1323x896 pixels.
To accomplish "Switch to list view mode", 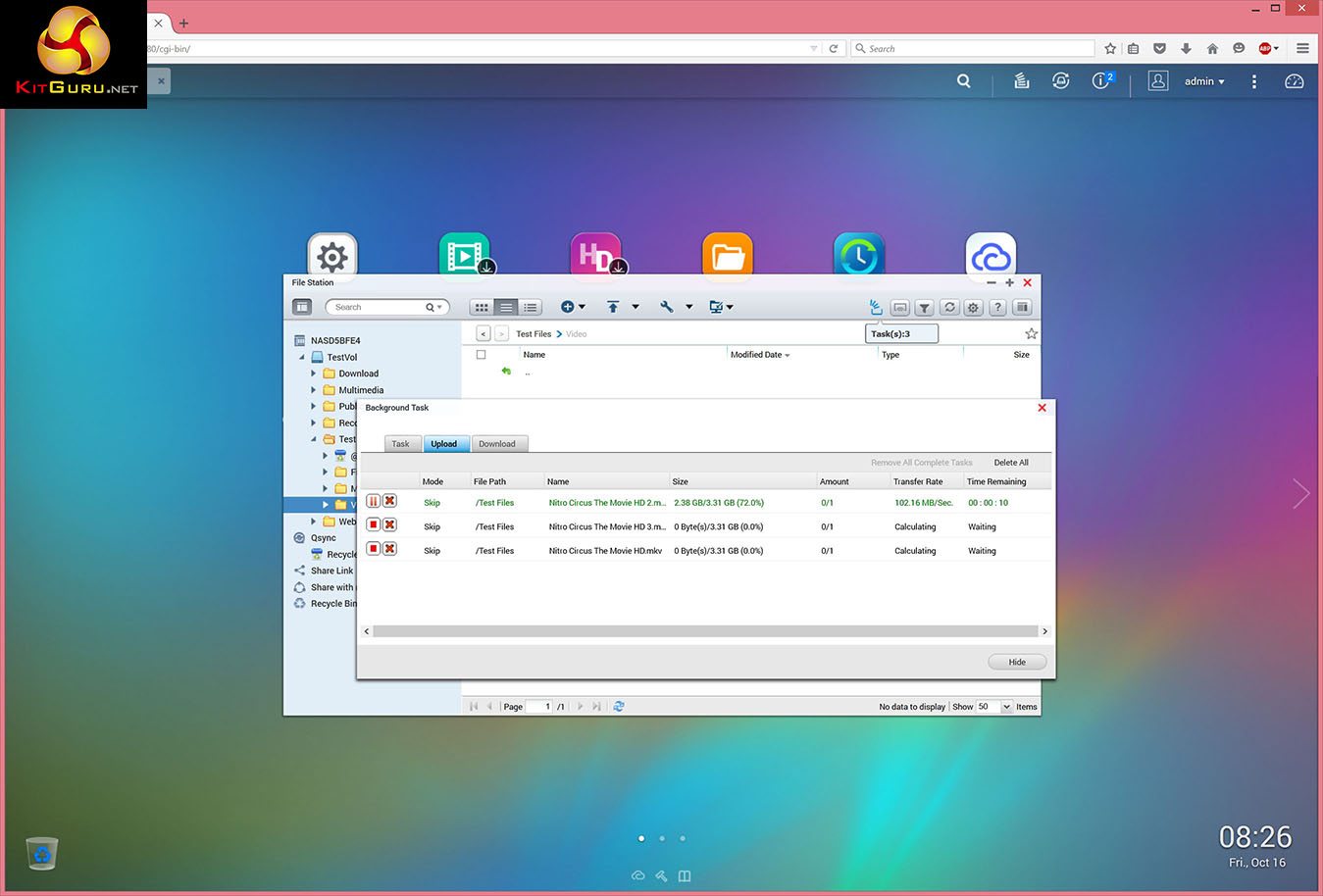I will (506, 308).
